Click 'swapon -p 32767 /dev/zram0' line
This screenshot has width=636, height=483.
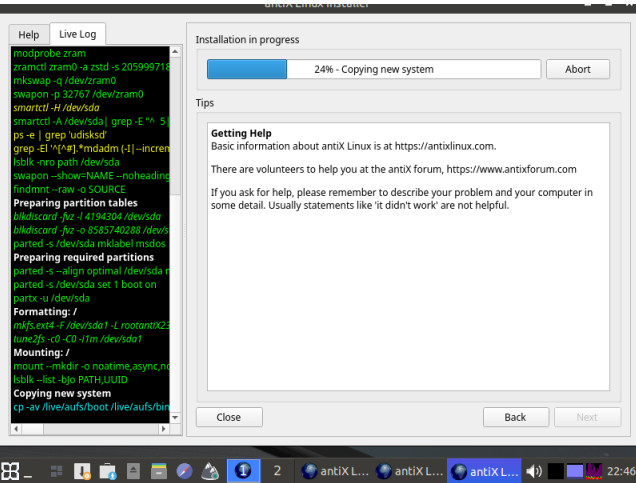[78, 94]
